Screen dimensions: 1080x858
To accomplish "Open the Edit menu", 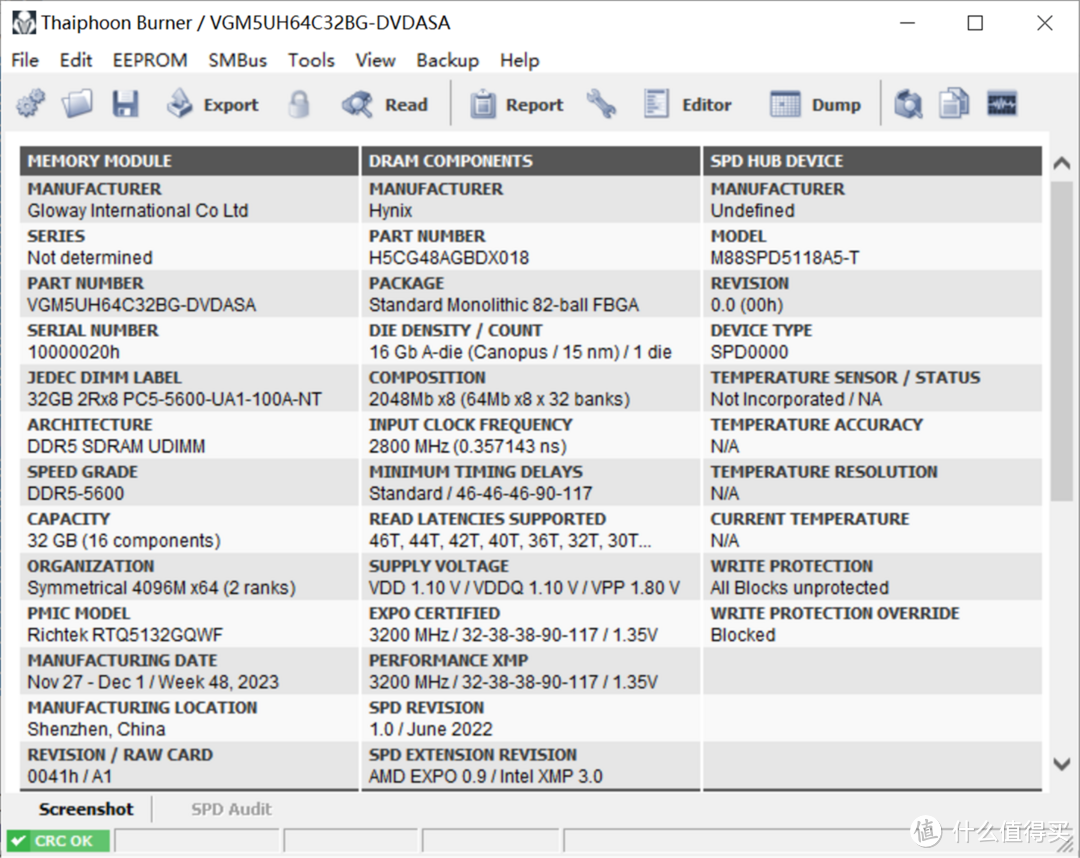I will point(76,60).
